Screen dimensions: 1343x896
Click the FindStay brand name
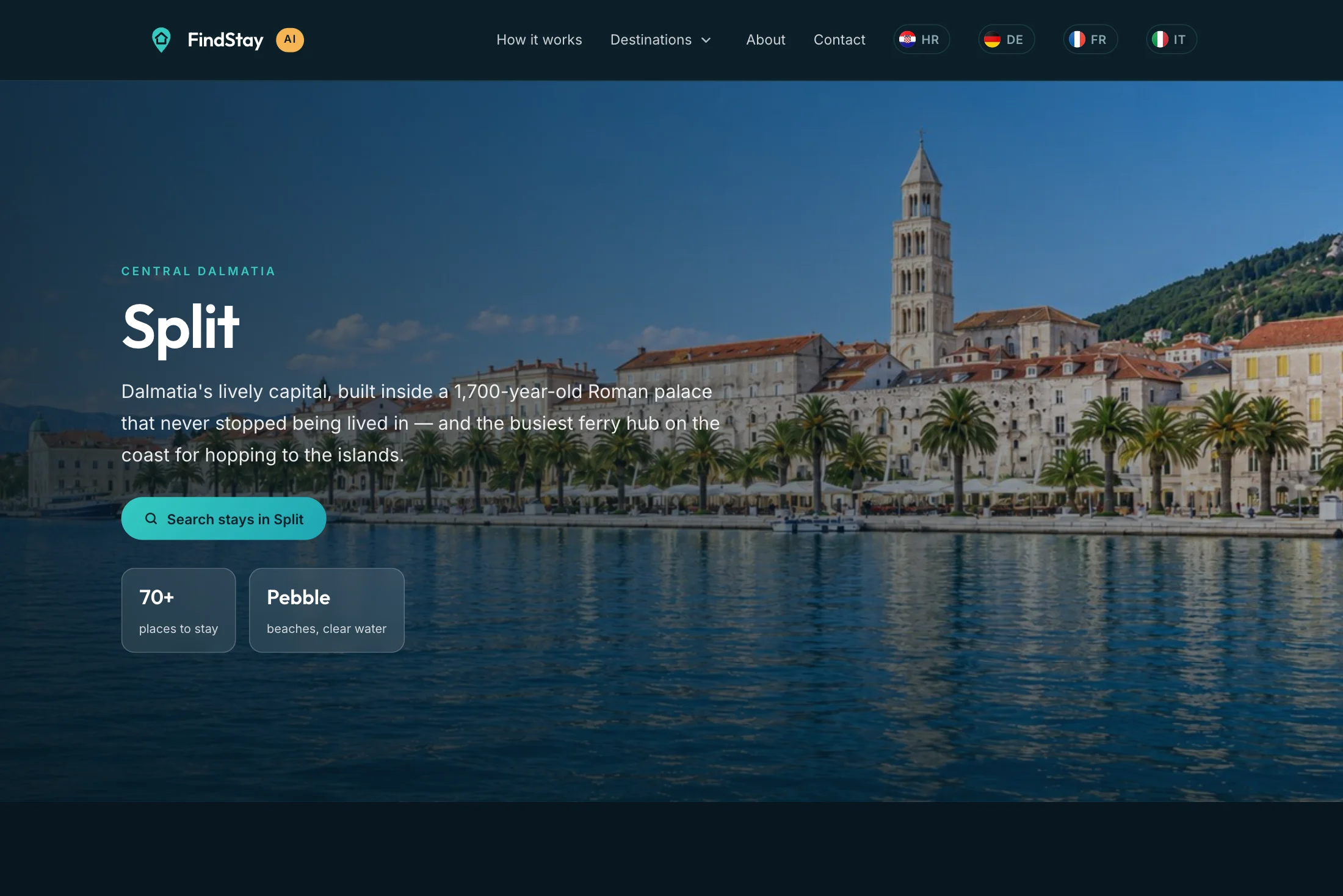pyautogui.click(x=225, y=40)
